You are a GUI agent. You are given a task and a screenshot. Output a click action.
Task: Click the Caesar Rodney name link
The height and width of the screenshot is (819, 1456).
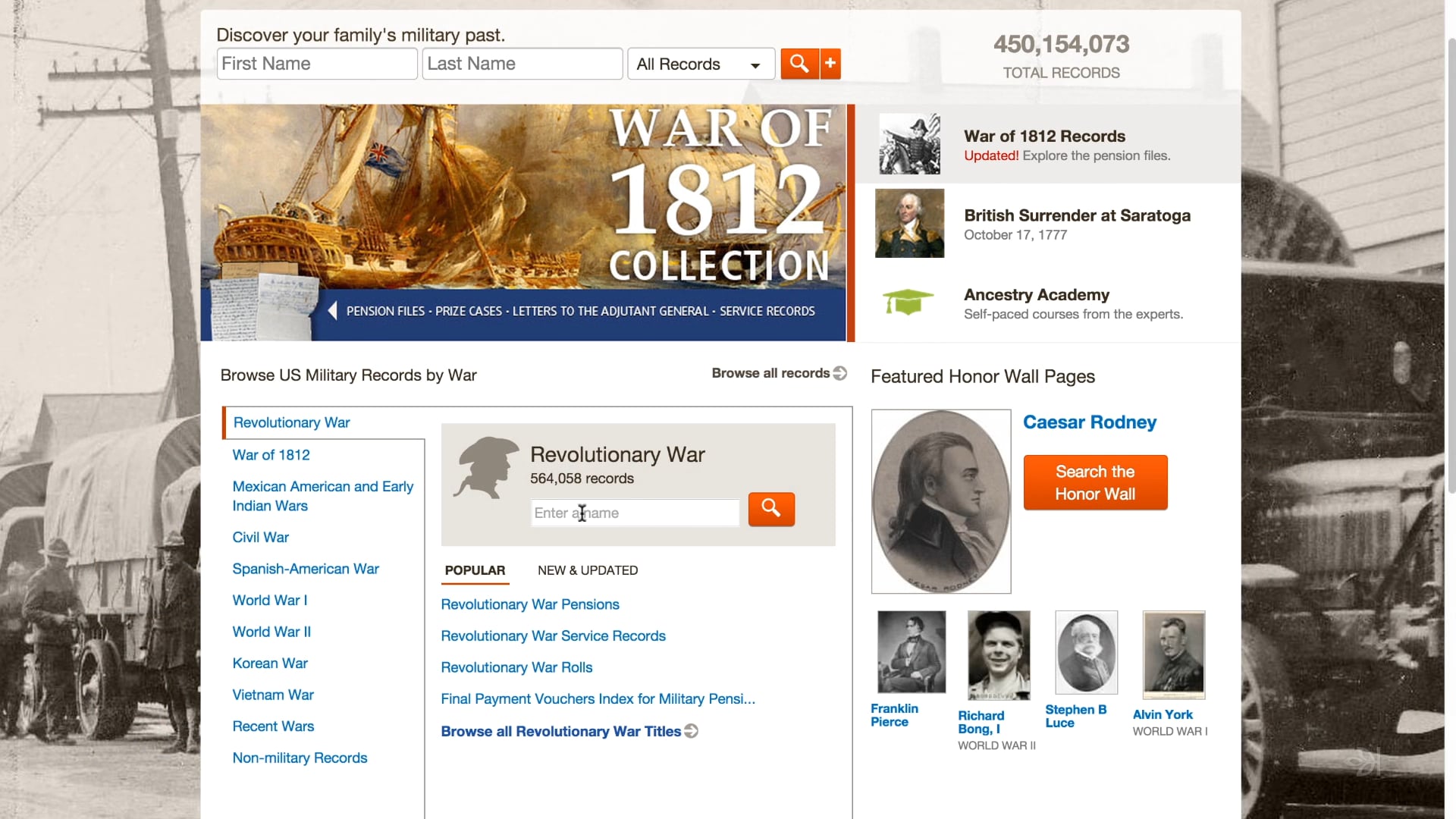pos(1089,422)
